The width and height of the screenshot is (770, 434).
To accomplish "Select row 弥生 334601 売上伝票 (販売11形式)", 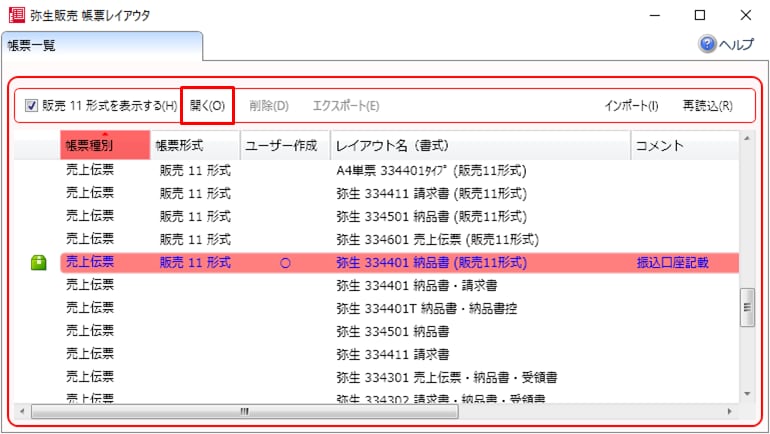I will pyautogui.click(x=400, y=240).
